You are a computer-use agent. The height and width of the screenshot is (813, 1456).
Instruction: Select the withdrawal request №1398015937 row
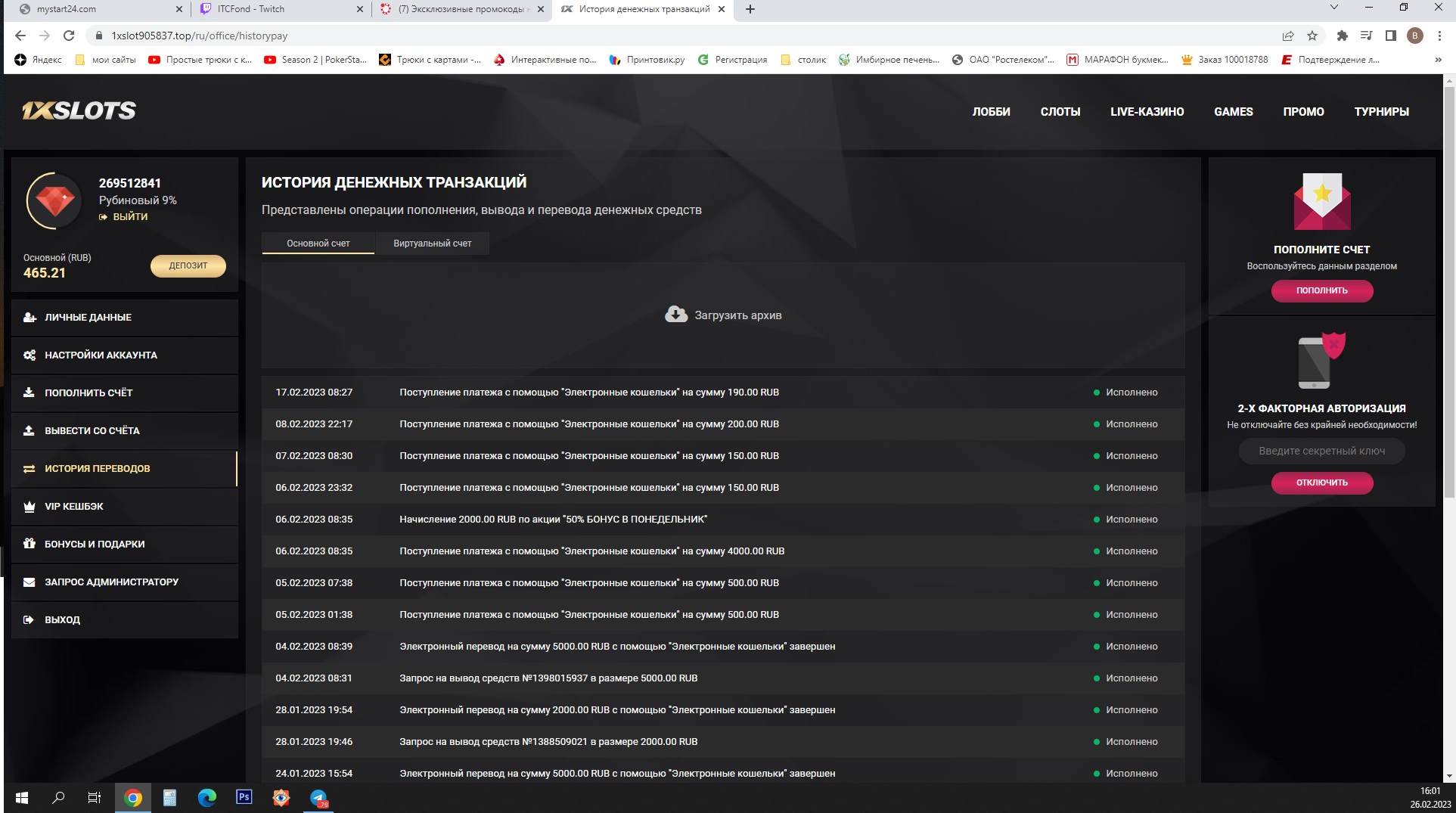coord(723,678)
